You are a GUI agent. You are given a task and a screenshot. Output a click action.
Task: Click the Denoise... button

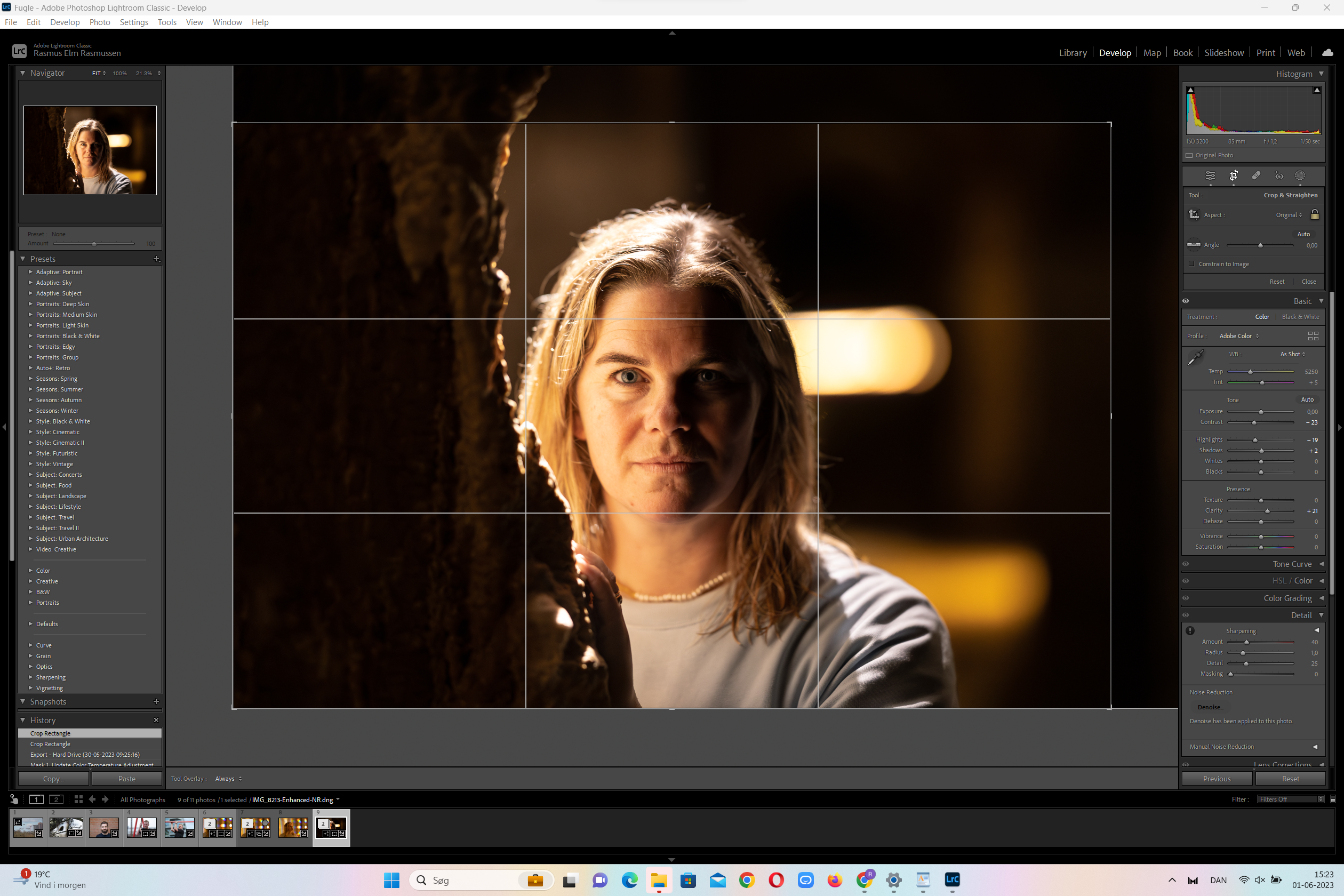point(1210,707)
